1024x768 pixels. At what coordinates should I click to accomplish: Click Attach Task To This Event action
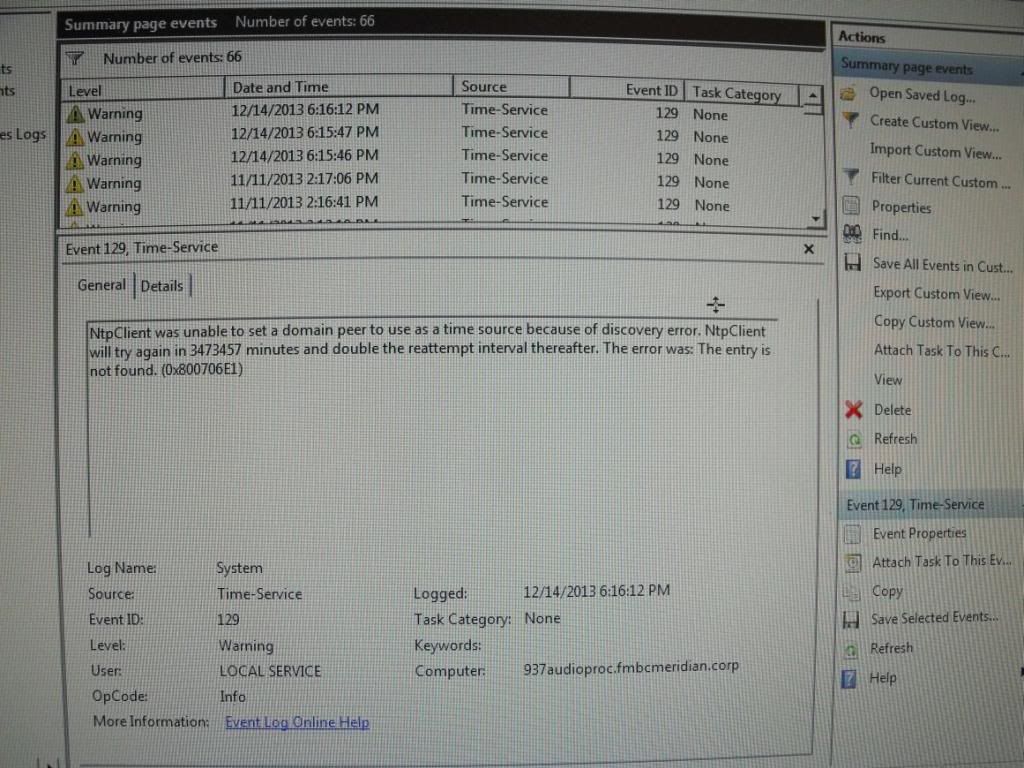pyautogui.click(x=941, y=562)
